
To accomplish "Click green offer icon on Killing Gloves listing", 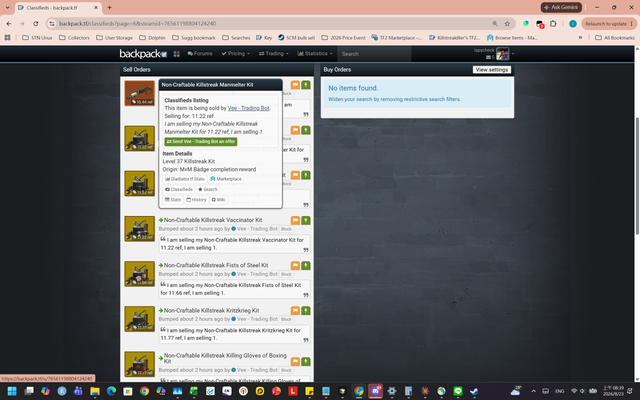I will (x=306, y=362).
